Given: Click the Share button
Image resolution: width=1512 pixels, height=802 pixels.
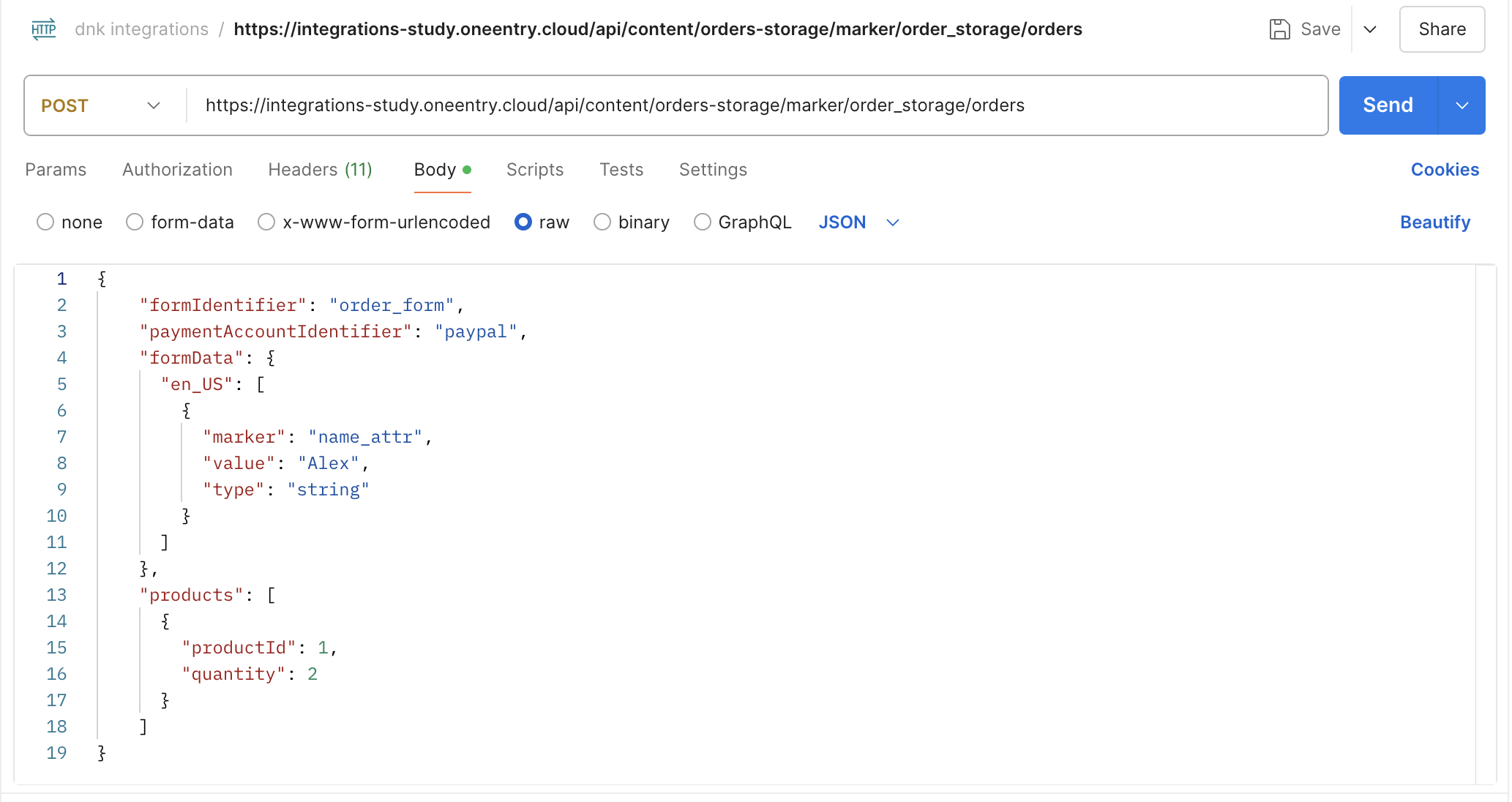Looking at the screenshot, I should click(1441, 29).
